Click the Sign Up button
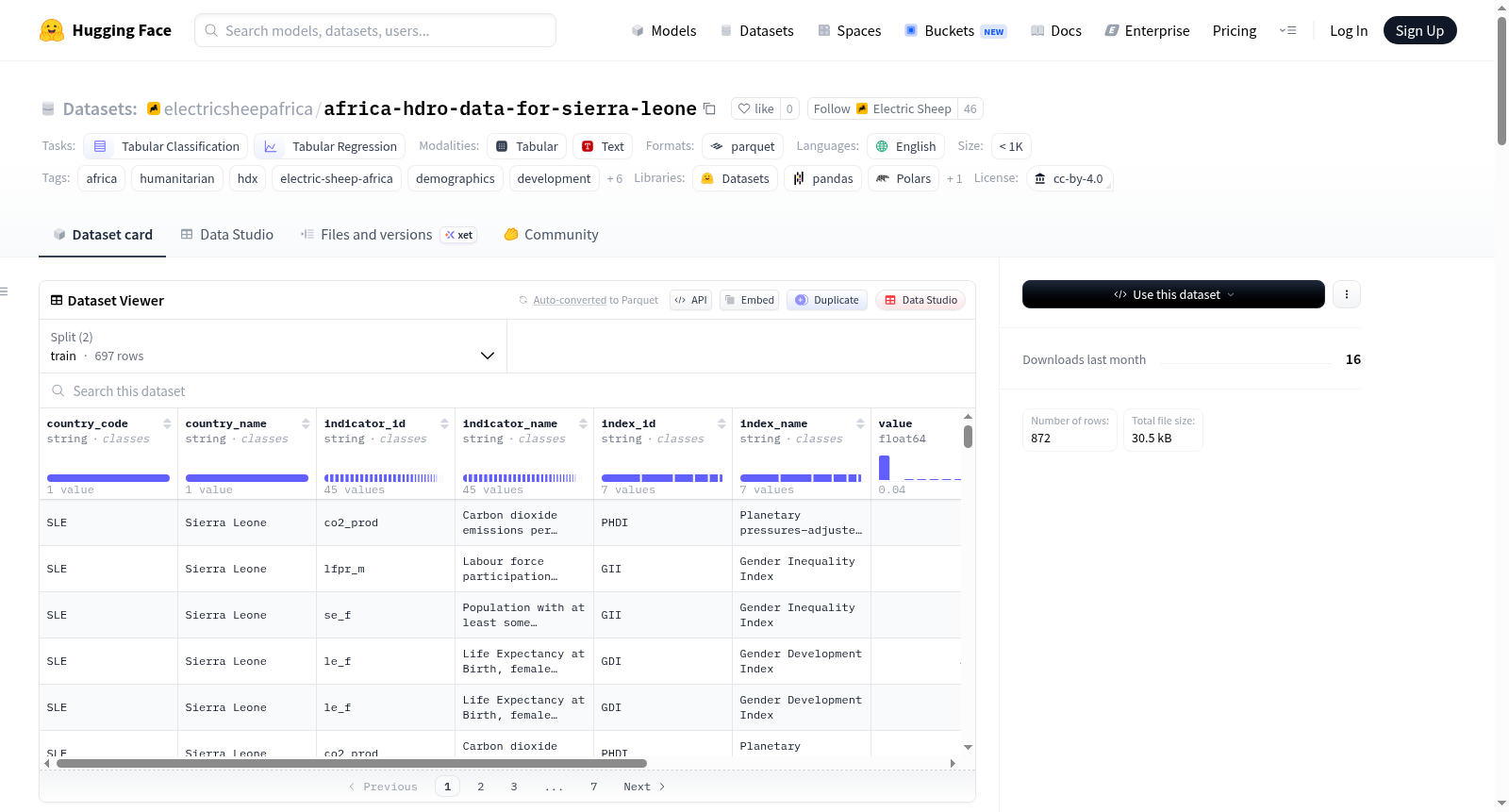Image resolution: width=1509 pixels, height=812 pixels. [x=1419, y=30]
